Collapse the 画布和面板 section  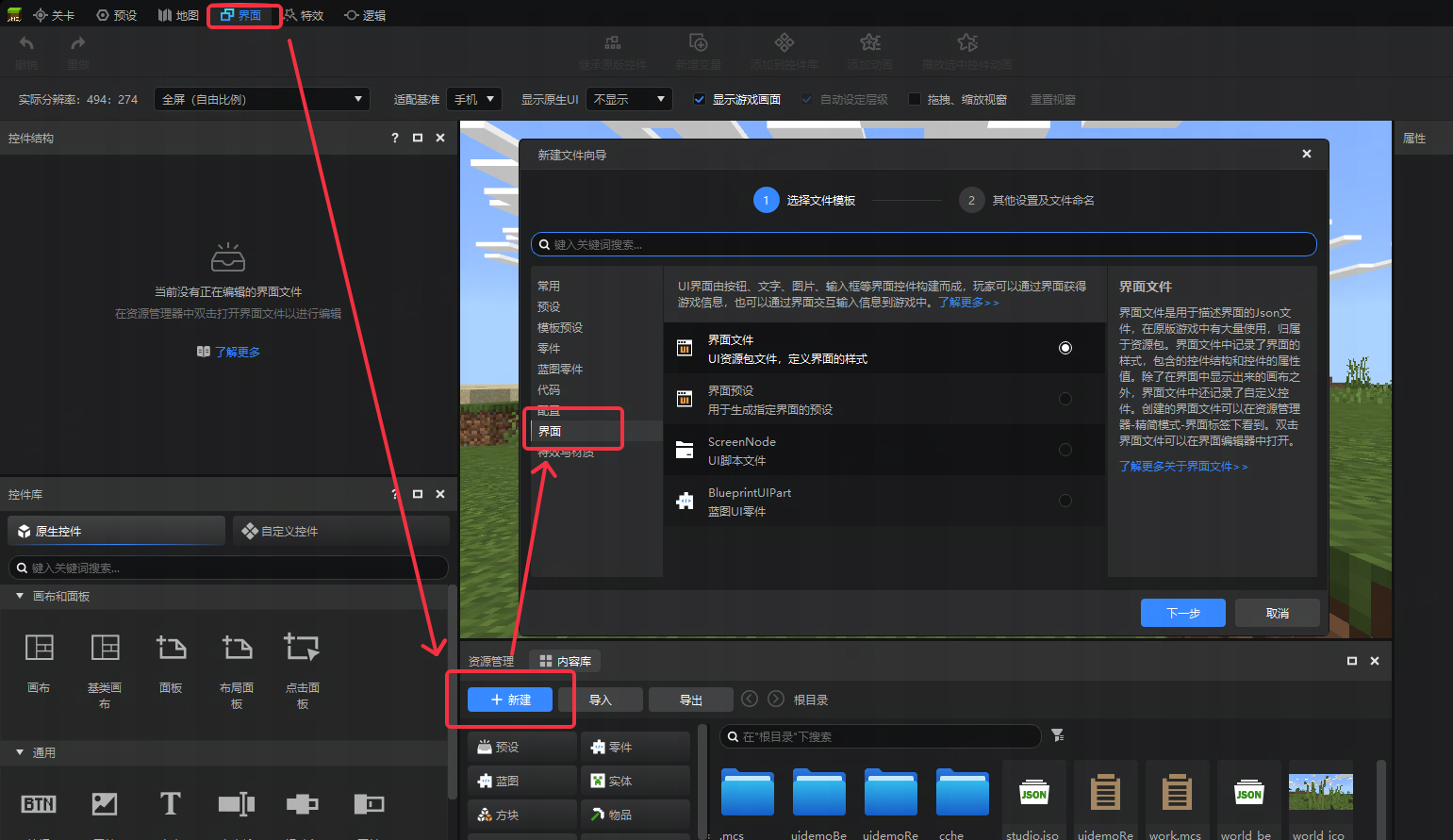[20, 596]
